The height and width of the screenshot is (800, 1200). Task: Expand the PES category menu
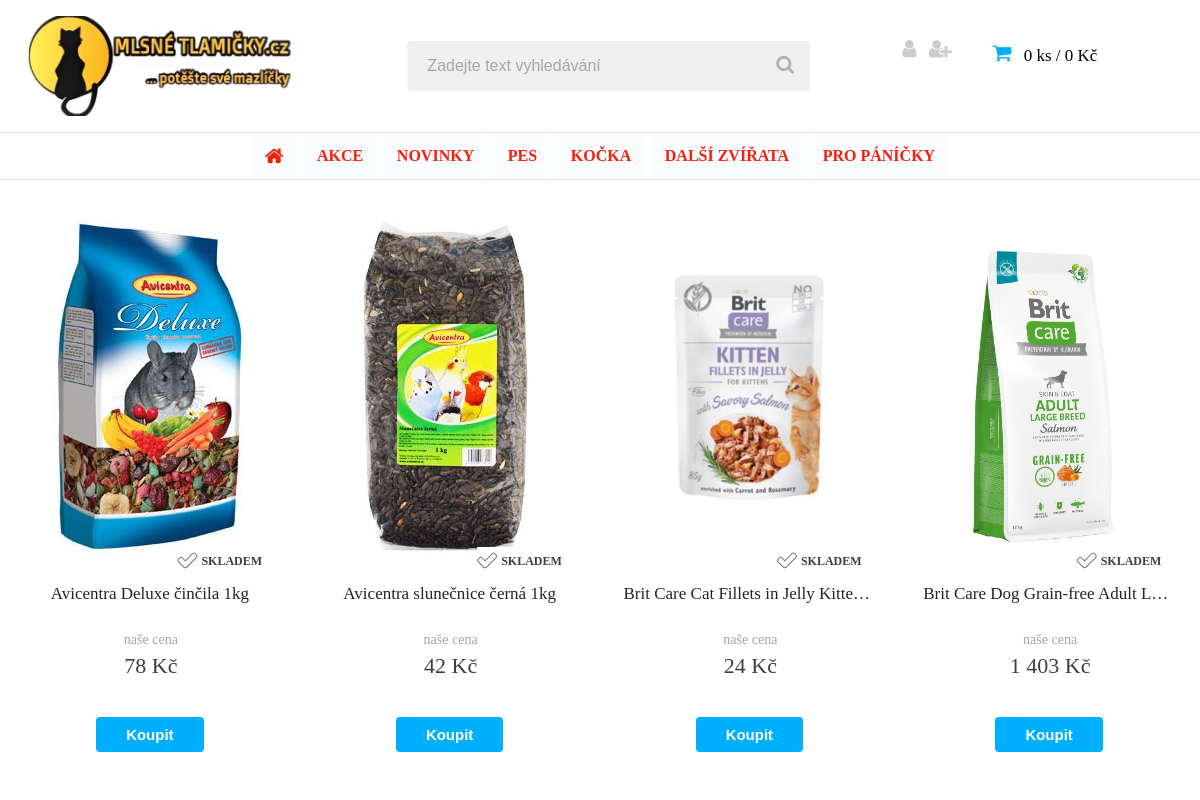click(x=522, y=156)
